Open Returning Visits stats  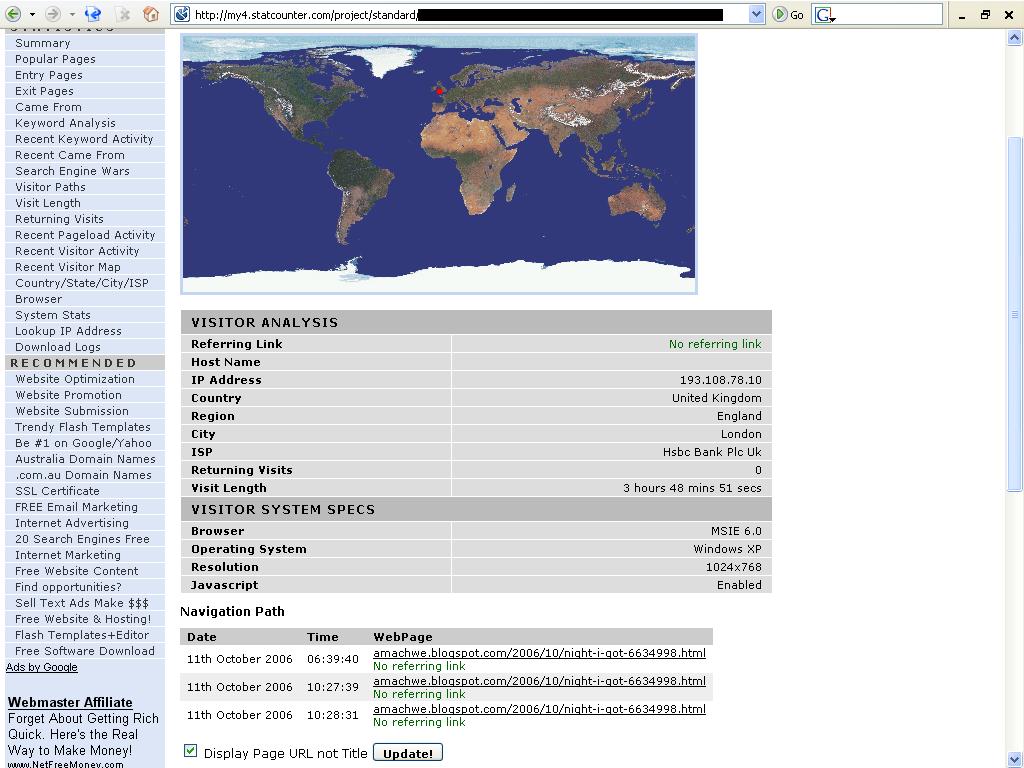point(59,219)
